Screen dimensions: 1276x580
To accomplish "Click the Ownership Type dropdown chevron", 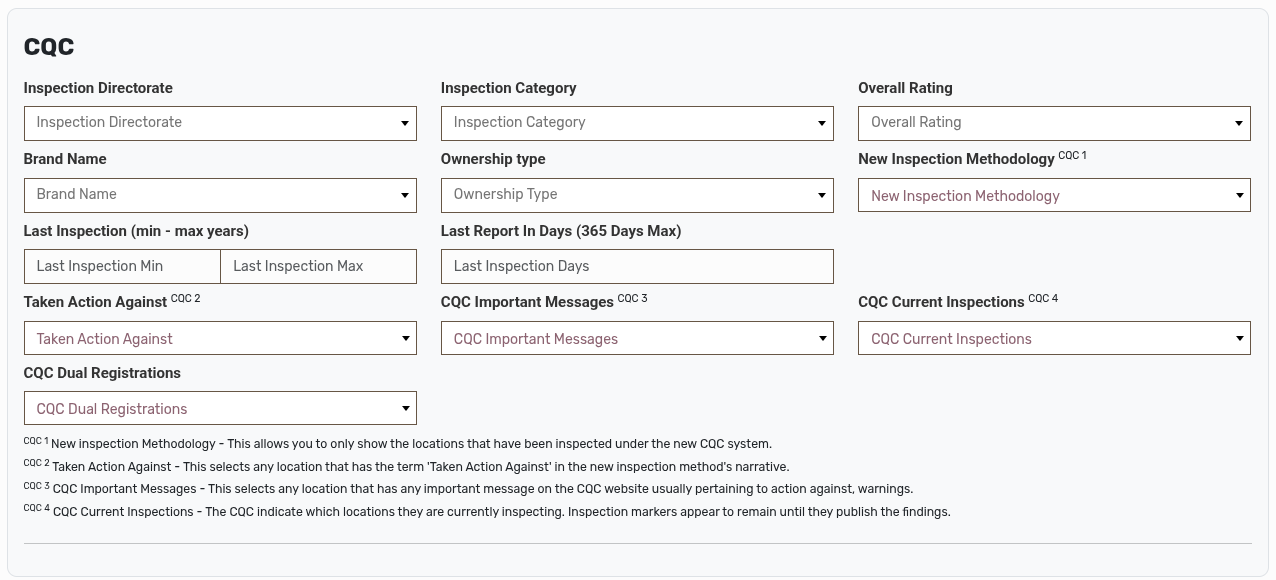I will point(822,195).
